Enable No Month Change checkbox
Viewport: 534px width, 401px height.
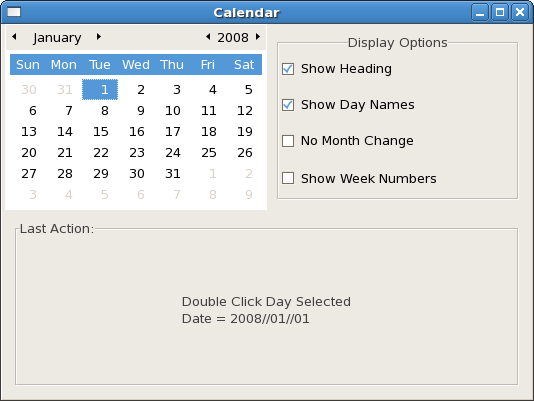[288, 141]
